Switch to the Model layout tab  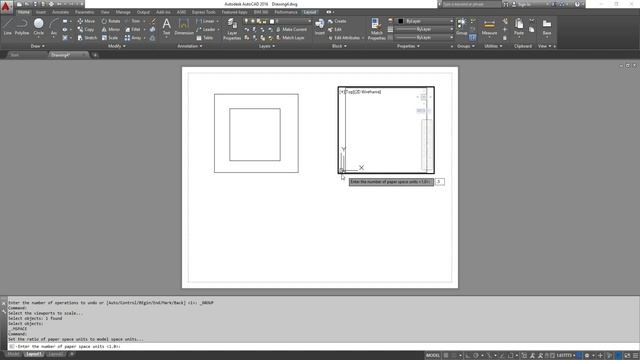(13, 354)
